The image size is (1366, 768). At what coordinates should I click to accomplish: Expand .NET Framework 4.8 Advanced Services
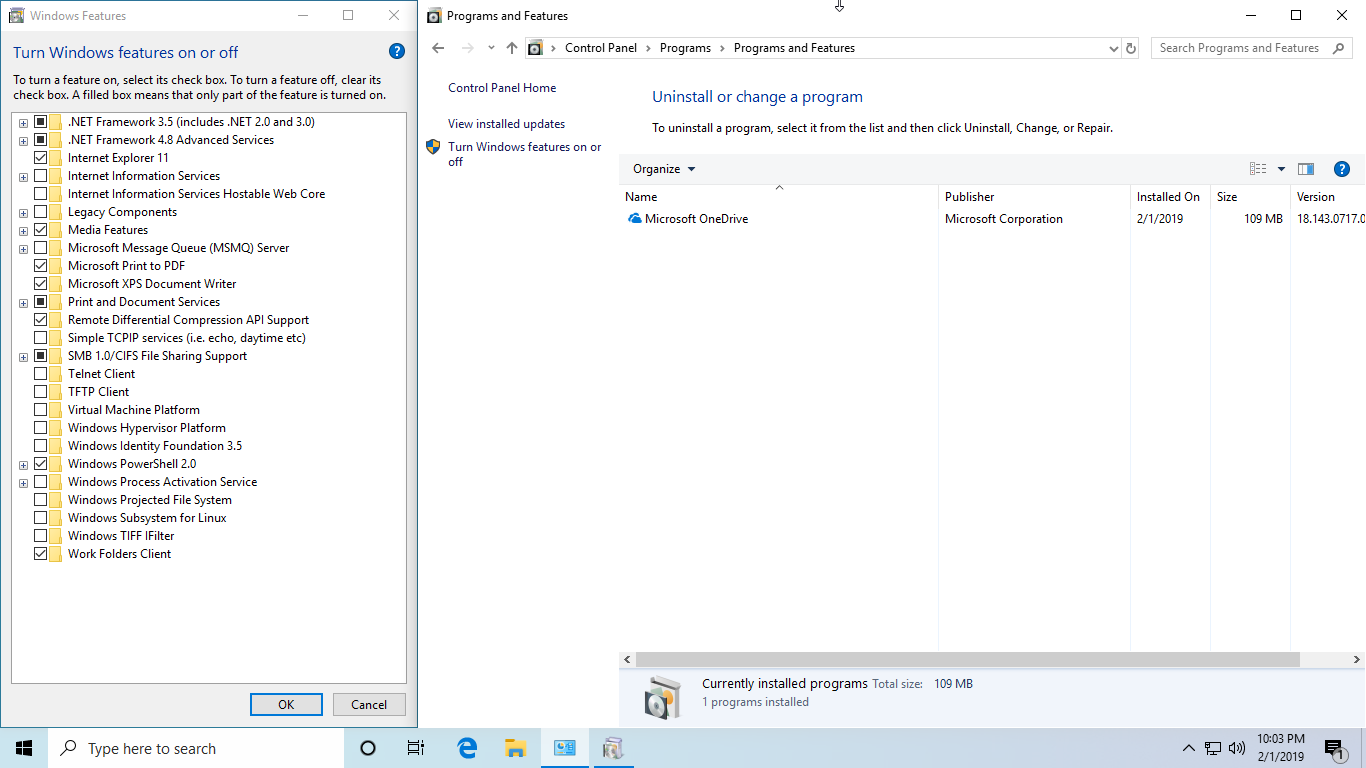tap(23, 141)
